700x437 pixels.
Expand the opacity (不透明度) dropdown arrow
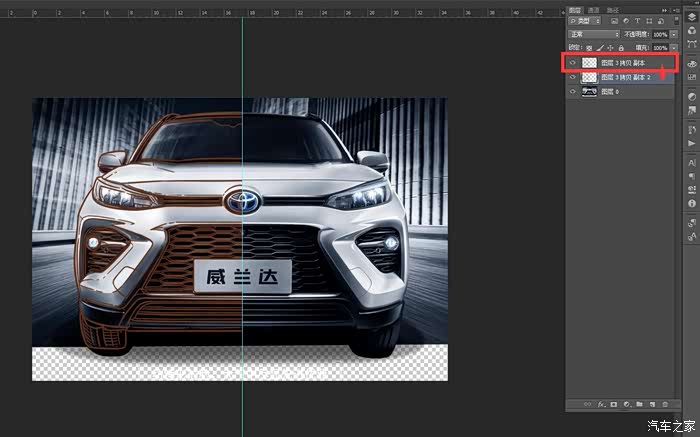point(674,34)
